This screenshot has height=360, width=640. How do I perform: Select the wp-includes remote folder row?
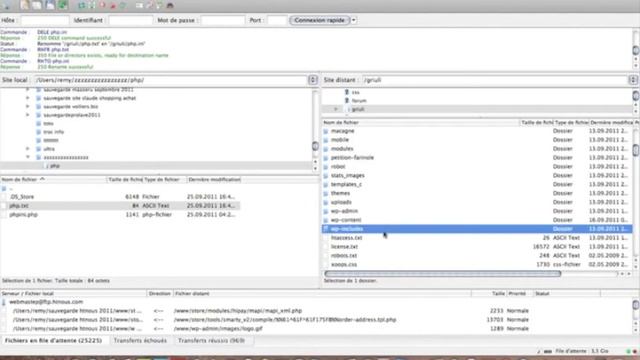477,229
